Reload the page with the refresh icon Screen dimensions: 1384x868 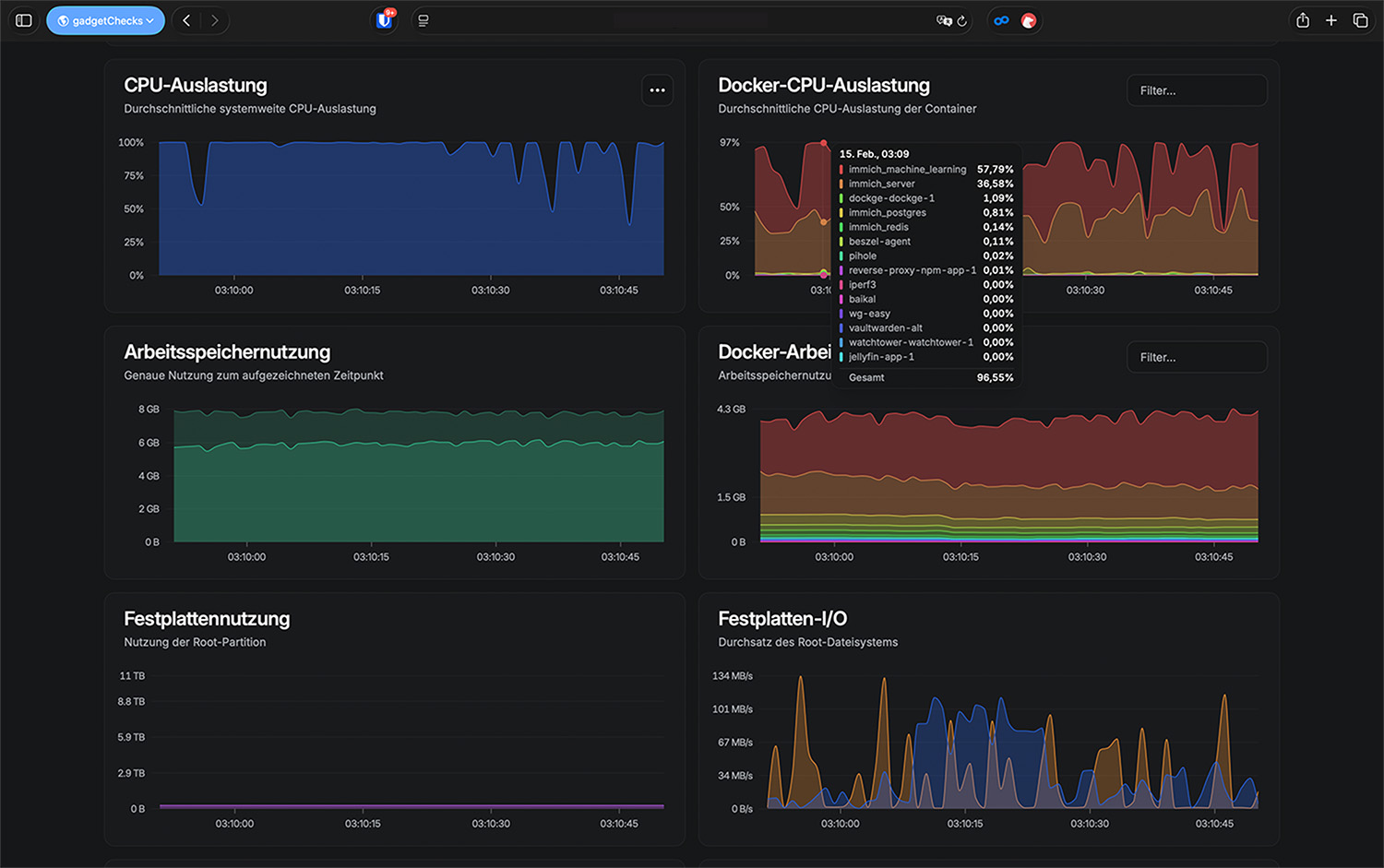962,21
